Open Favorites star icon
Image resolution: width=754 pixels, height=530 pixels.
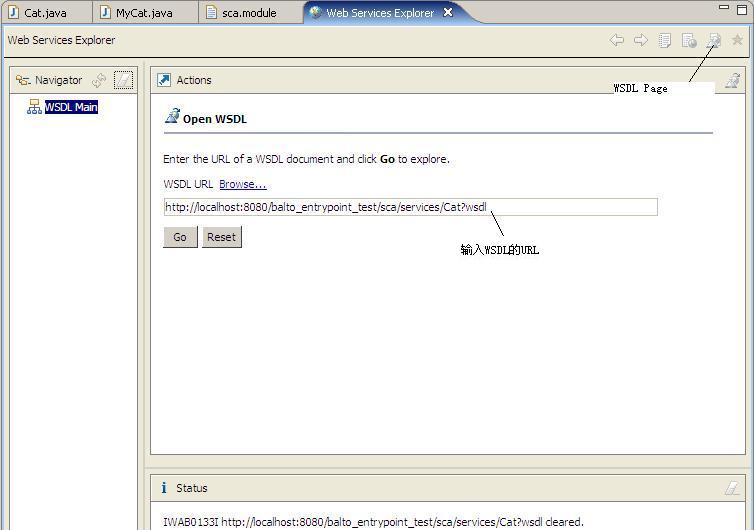click(x=737, y=40)
